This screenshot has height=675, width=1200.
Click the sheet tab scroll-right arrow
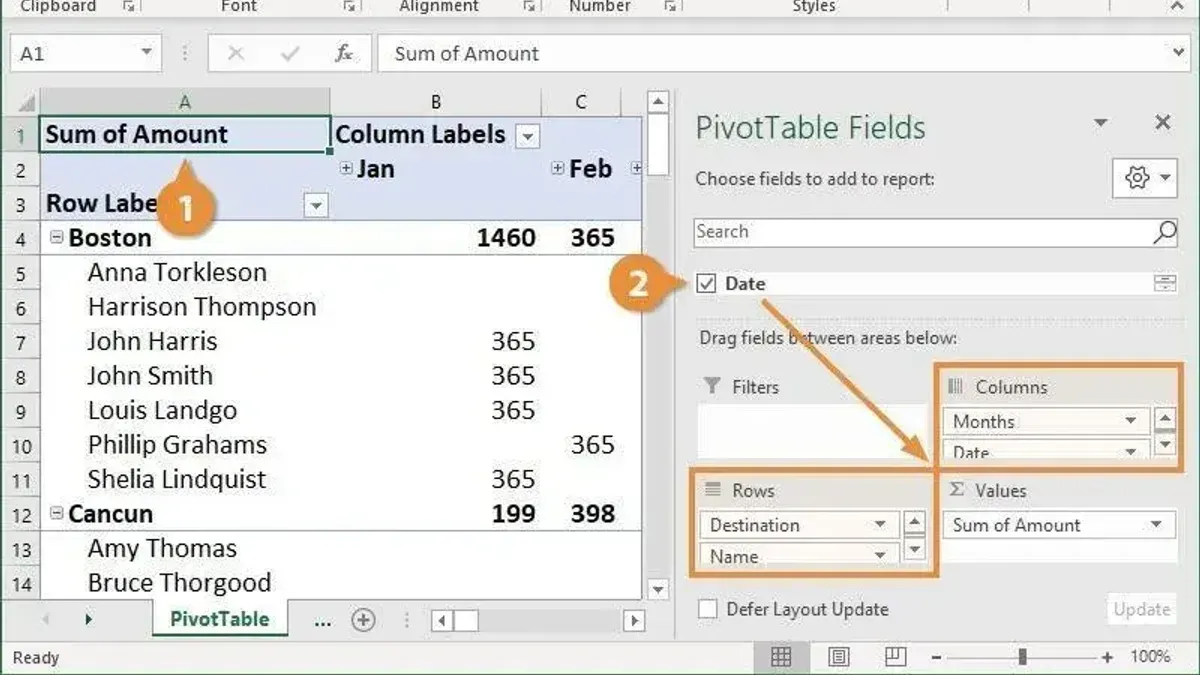coord(89,620)
